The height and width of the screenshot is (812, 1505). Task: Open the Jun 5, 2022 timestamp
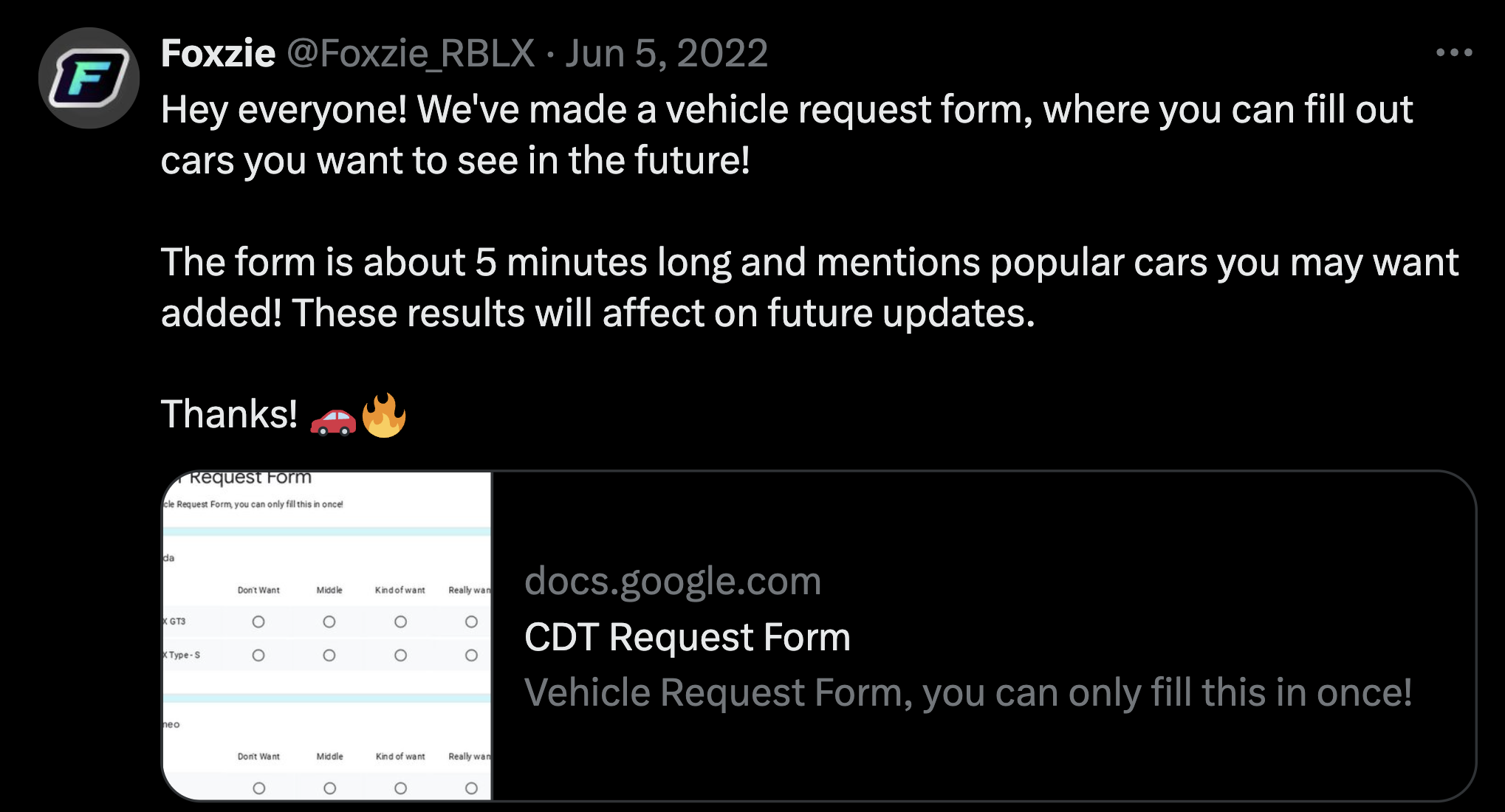(x=667, y=54)
